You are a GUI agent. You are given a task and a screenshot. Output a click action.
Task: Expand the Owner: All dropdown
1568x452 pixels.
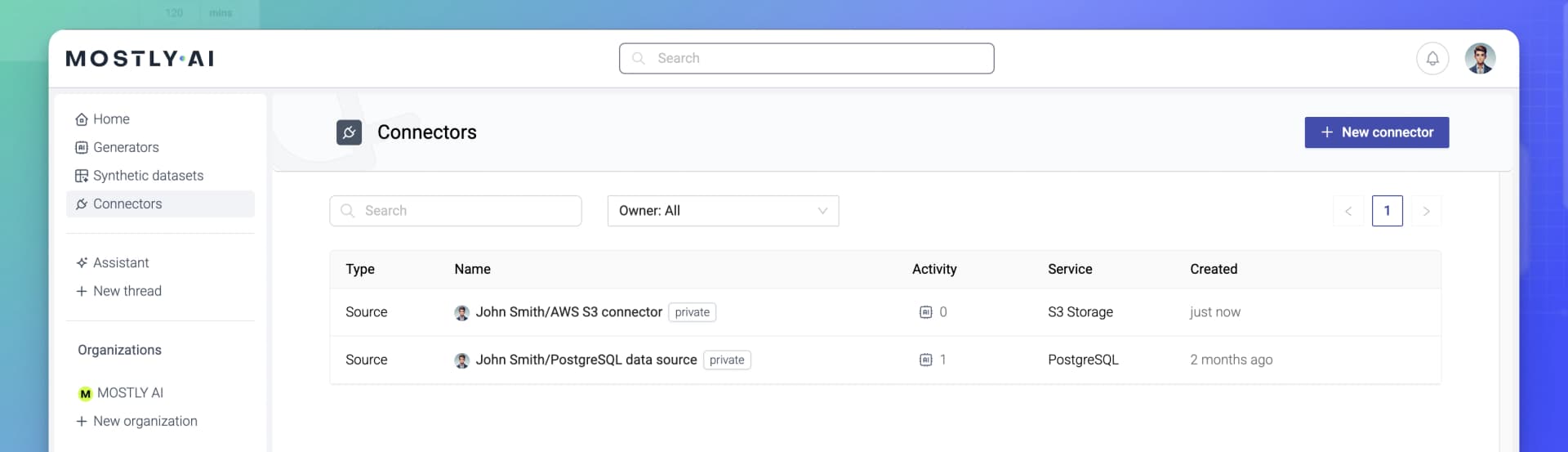pos(723,211)
